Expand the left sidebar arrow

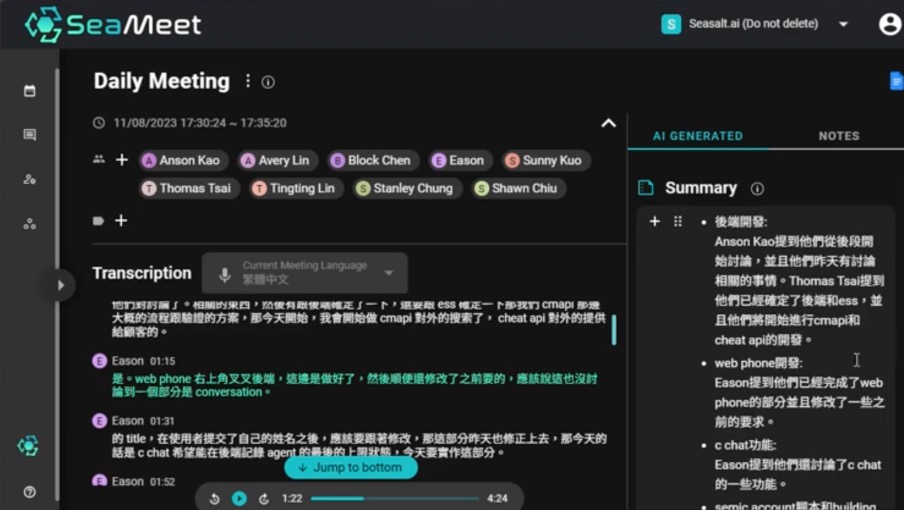tap(60, 285)
